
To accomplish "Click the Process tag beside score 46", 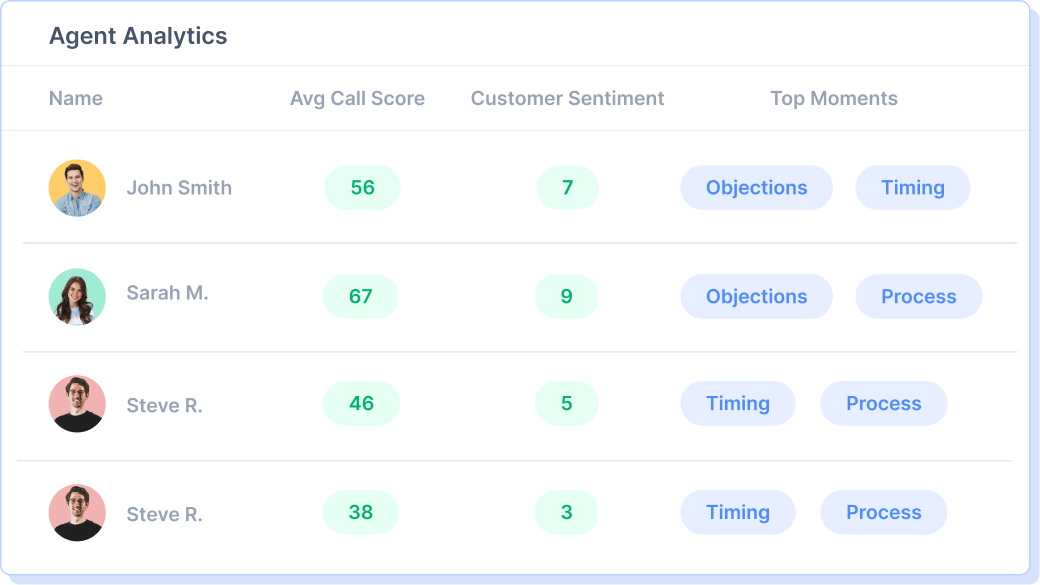I will pos(884,403).
